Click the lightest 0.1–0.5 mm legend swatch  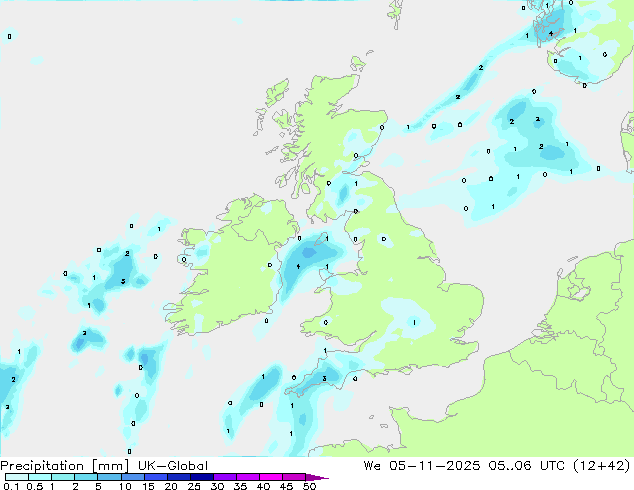tap(17, 477)
